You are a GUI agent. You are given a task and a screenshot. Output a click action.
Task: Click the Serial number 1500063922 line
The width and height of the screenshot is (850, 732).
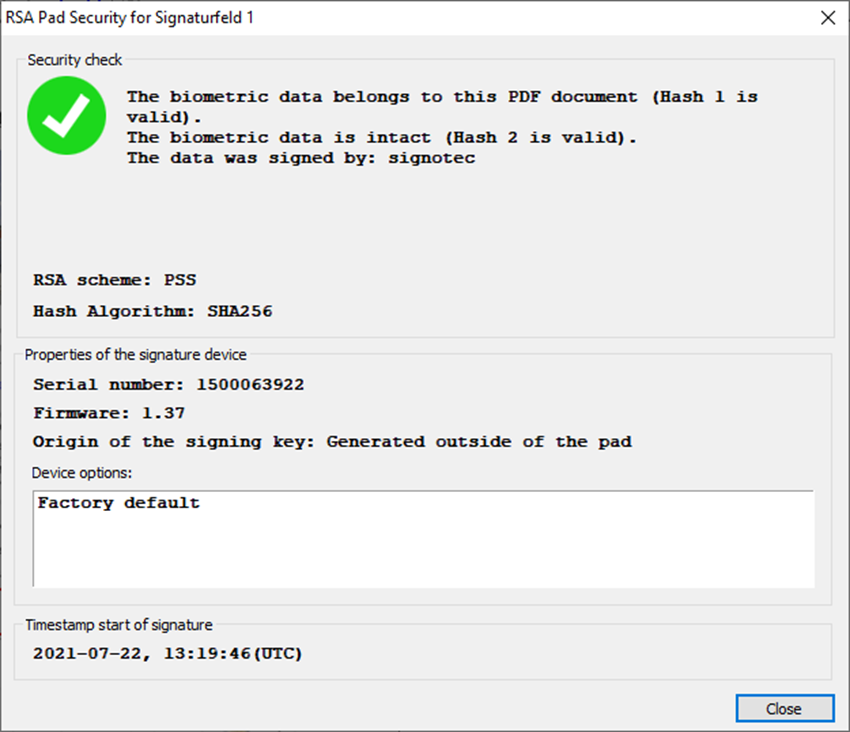click(x=168, y=384)
